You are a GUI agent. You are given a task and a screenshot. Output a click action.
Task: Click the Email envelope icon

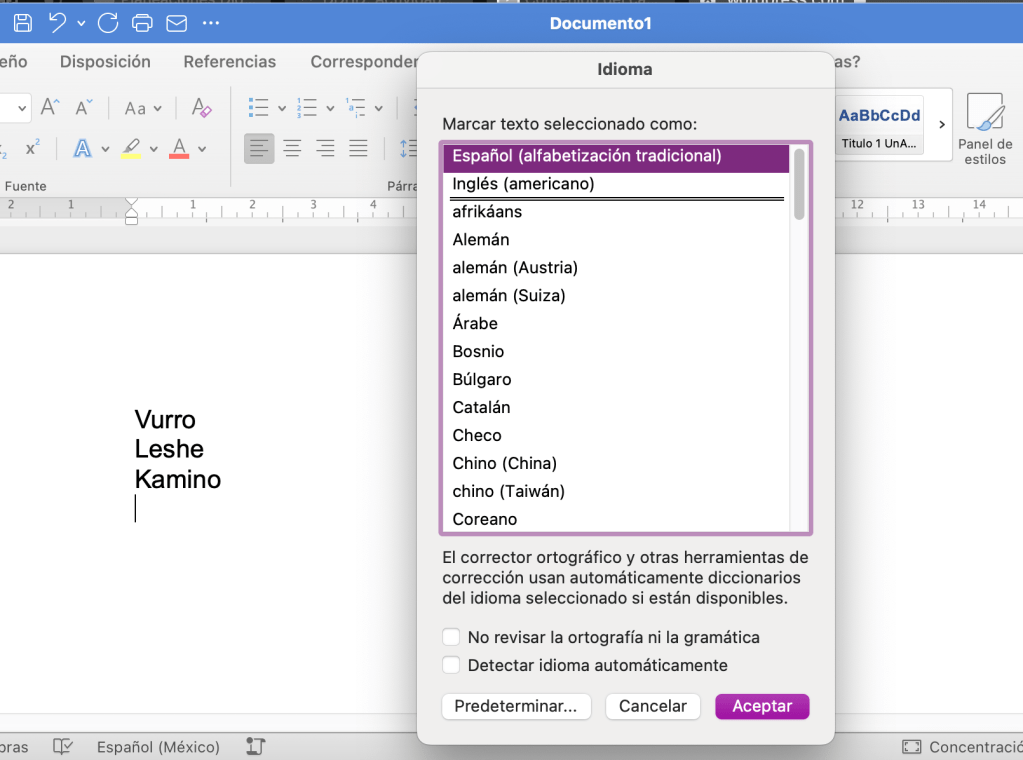pos(176,22)
